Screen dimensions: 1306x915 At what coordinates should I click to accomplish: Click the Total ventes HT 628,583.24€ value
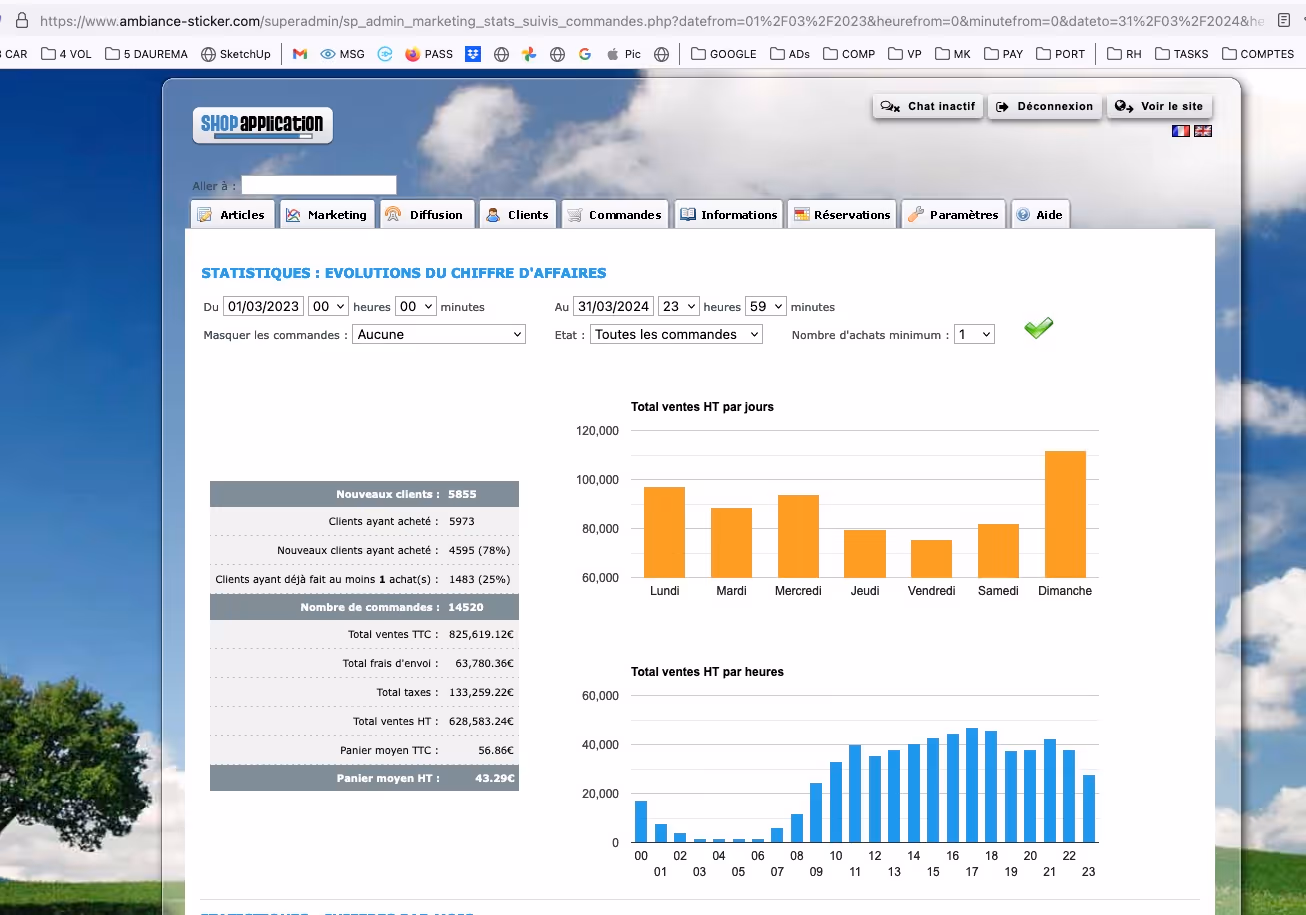pyautogui.click(x=481, y=721)
